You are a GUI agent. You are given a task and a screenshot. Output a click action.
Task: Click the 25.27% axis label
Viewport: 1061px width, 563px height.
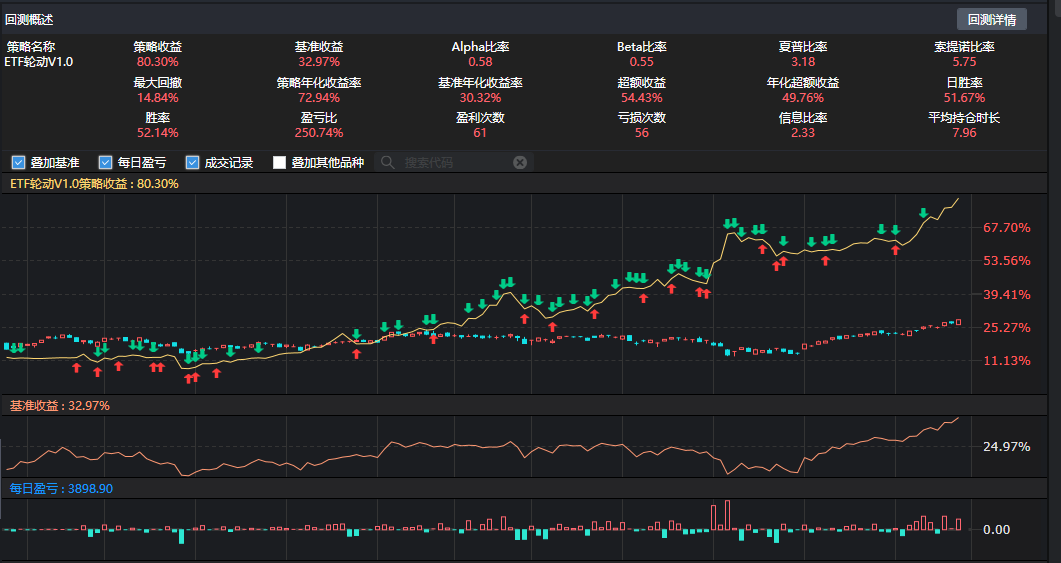[1007, 328]
